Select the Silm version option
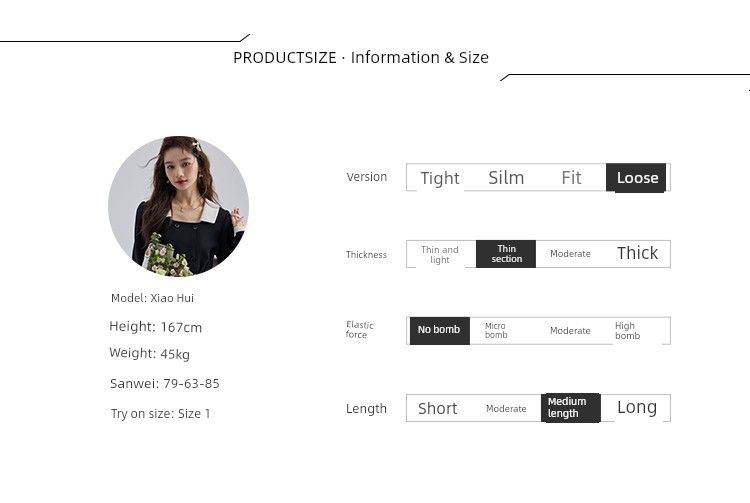The image size is (750, 503). (x=506, y=178)
